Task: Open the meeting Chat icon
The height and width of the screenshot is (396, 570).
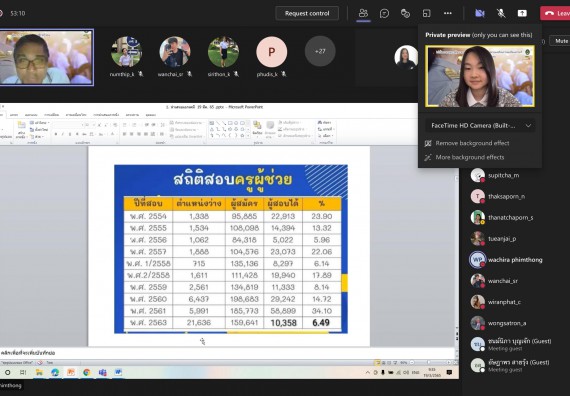Action: 384,13
